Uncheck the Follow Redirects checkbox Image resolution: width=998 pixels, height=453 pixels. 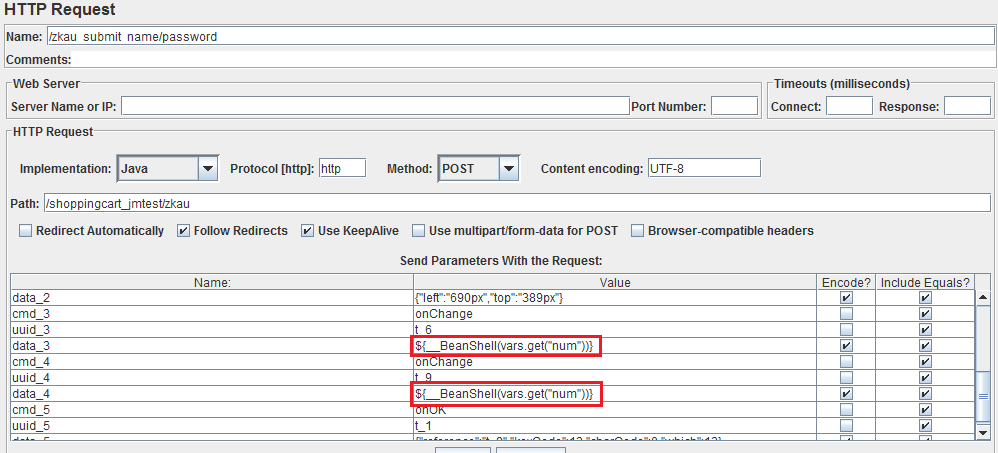point(183,231)
